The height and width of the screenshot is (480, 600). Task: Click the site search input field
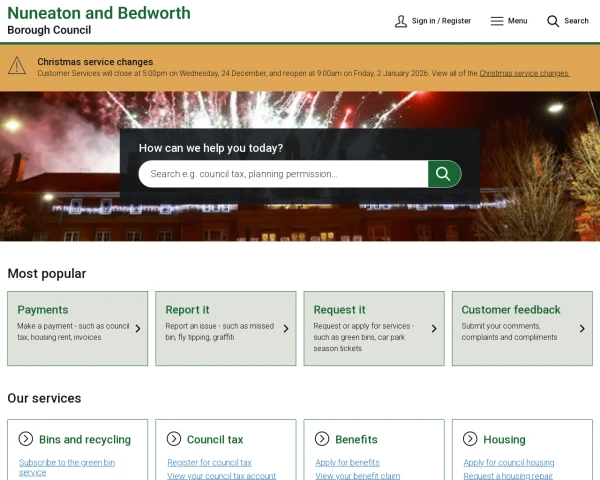click(283, 174)
